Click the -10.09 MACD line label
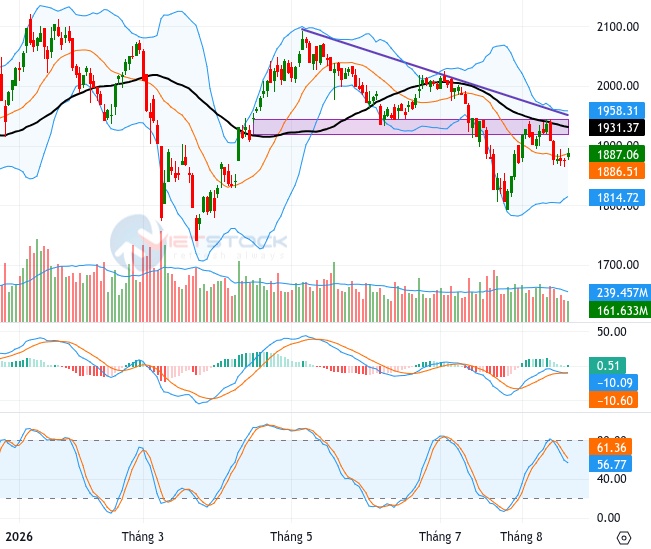Screen dimensions: 651x549 tap(614, 382)
